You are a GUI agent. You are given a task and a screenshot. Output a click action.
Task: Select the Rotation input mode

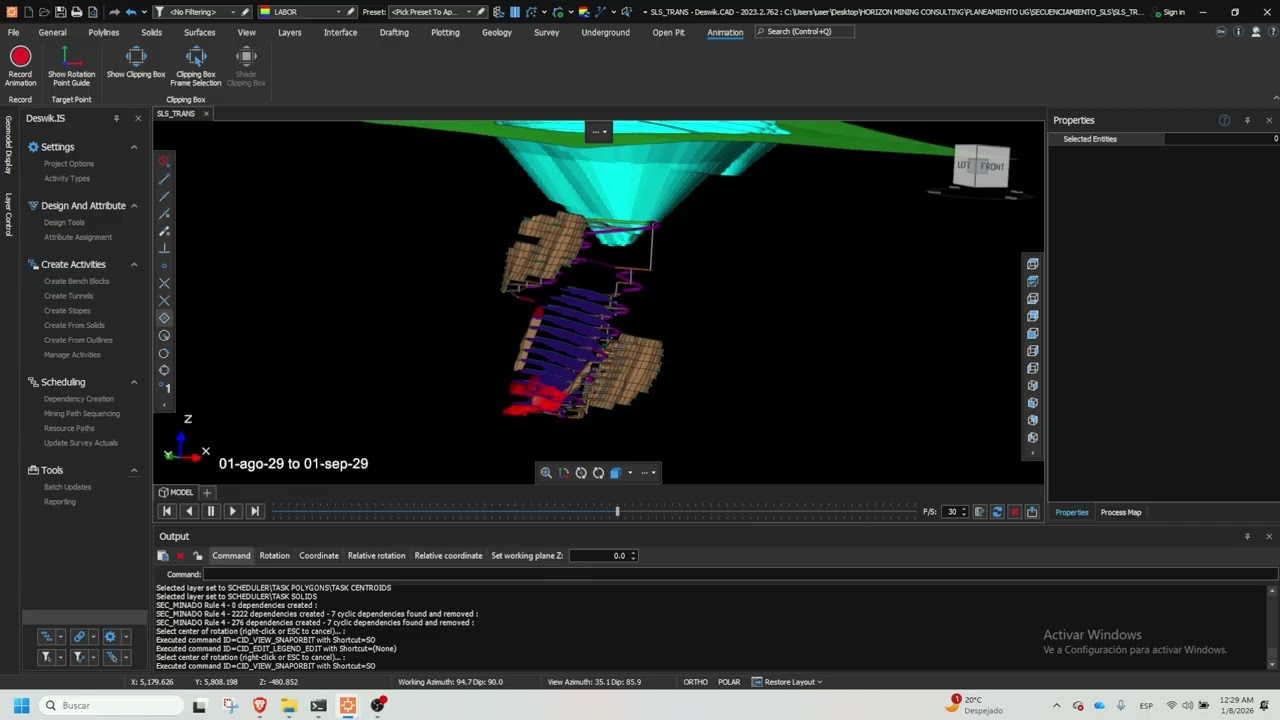coord(274,556)
